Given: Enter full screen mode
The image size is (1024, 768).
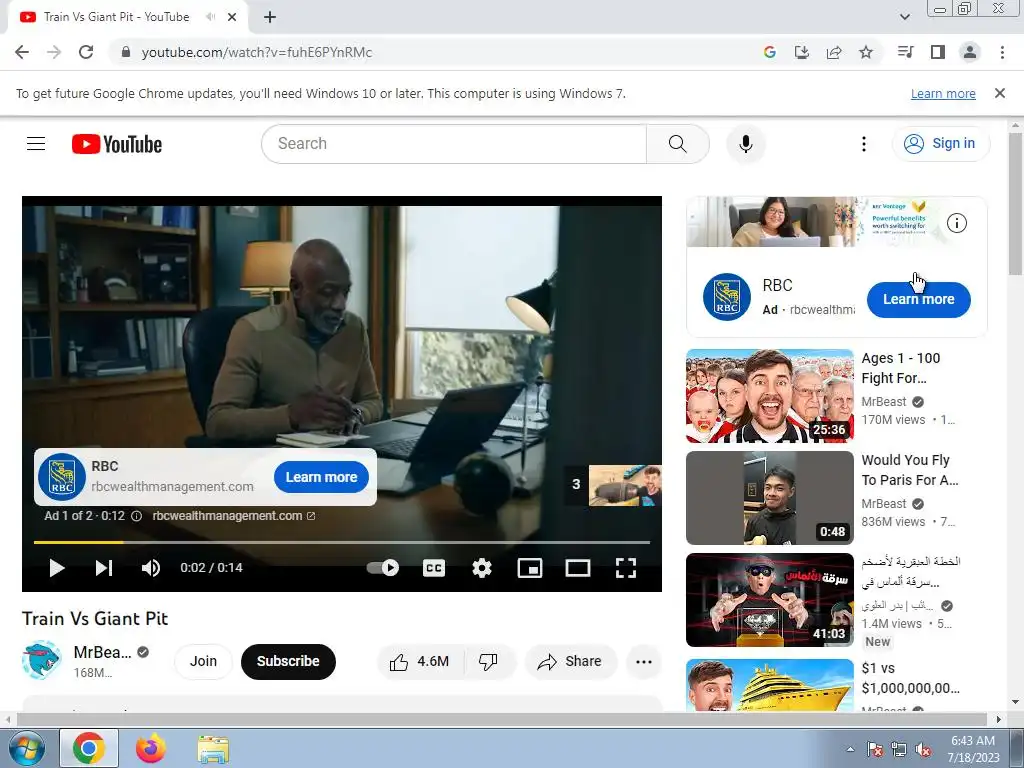Looking at the screenshot, I should pyautogui.click(x=626, y=568).
